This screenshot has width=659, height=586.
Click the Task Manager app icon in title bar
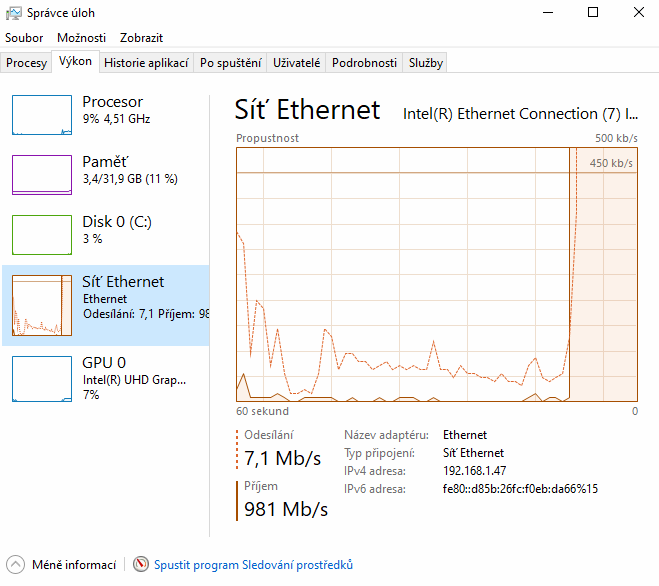11,13
